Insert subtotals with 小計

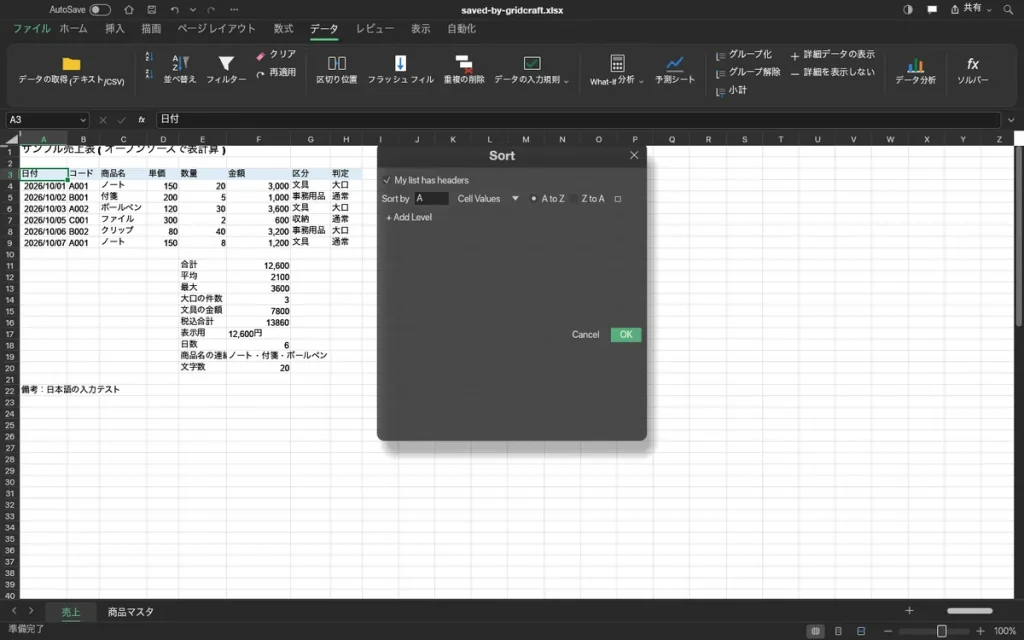[x=731, y=90]
